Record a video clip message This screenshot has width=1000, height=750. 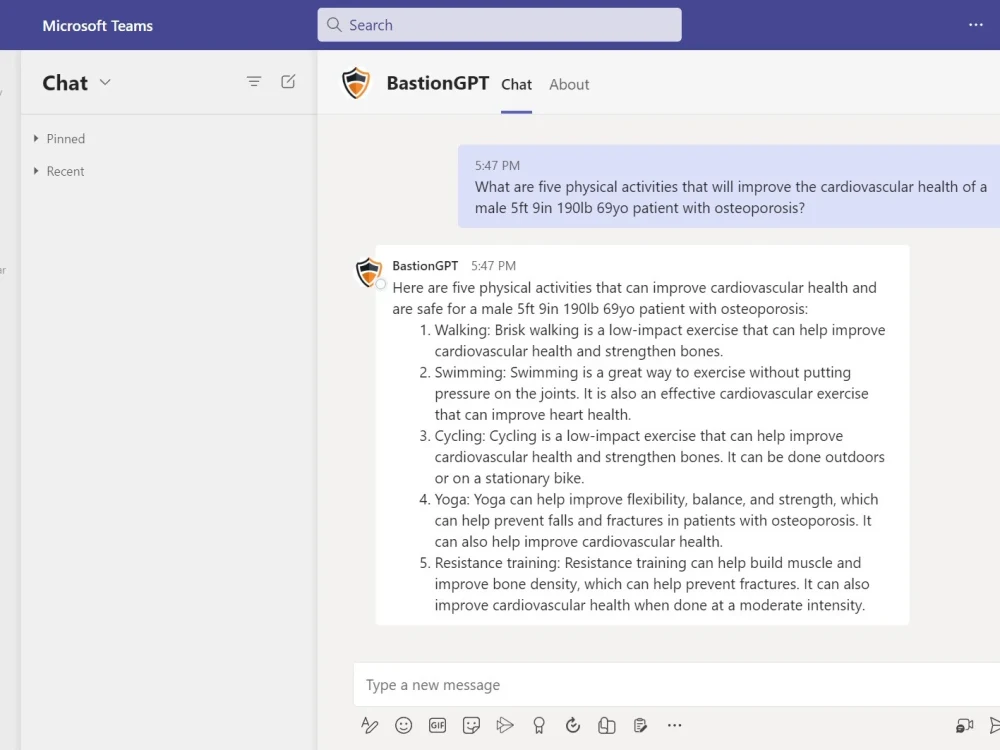[963, 725]
